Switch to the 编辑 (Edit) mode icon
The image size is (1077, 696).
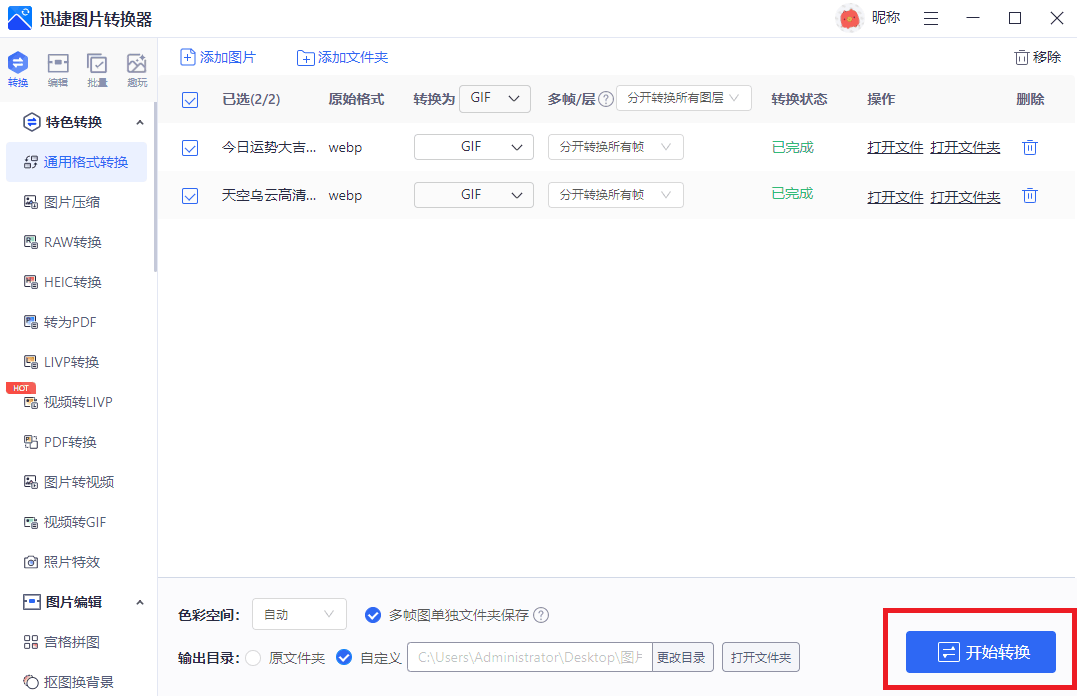(x=58, y=68)
